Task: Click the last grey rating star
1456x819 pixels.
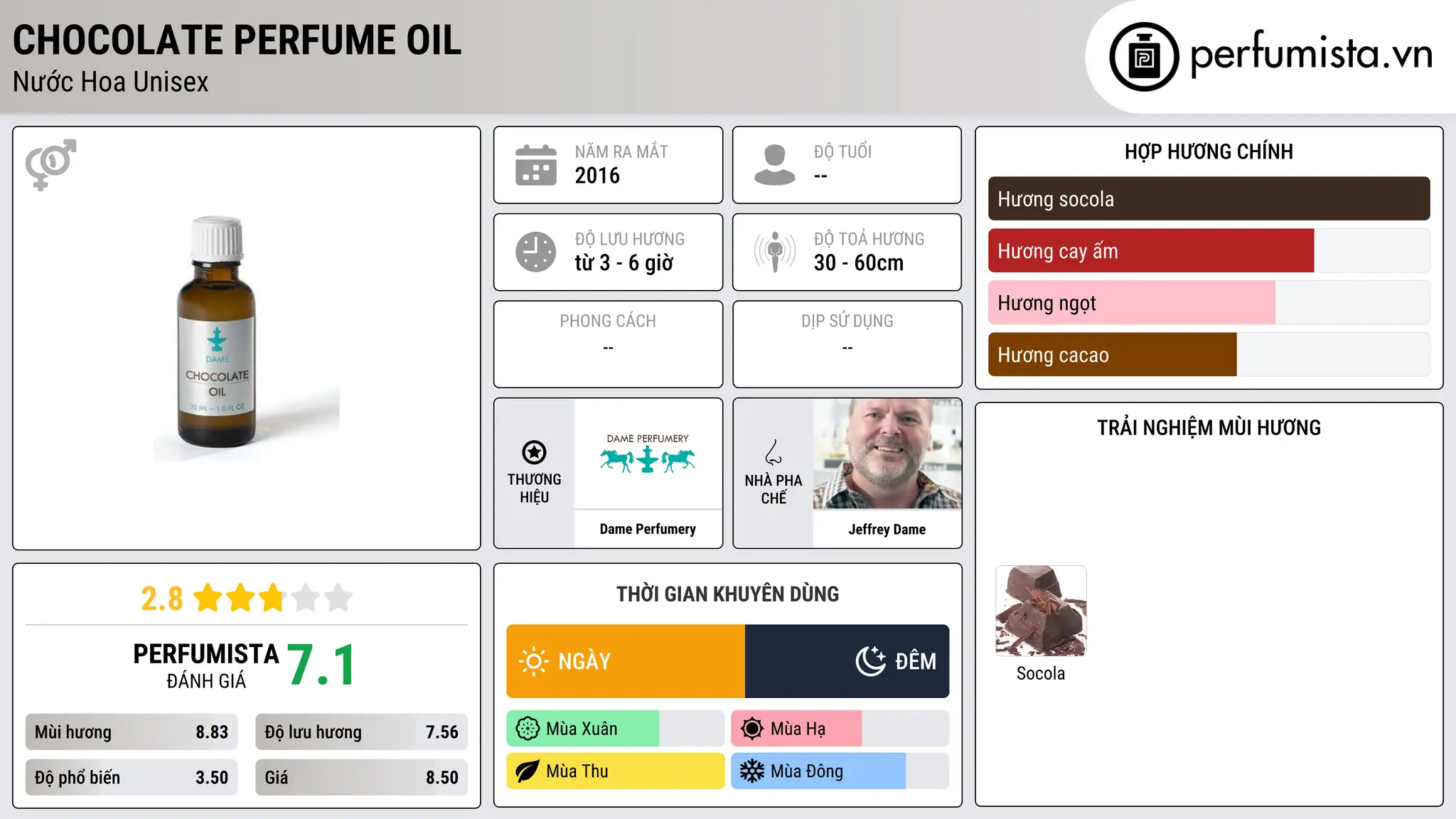Action: [x=338, y=598]
